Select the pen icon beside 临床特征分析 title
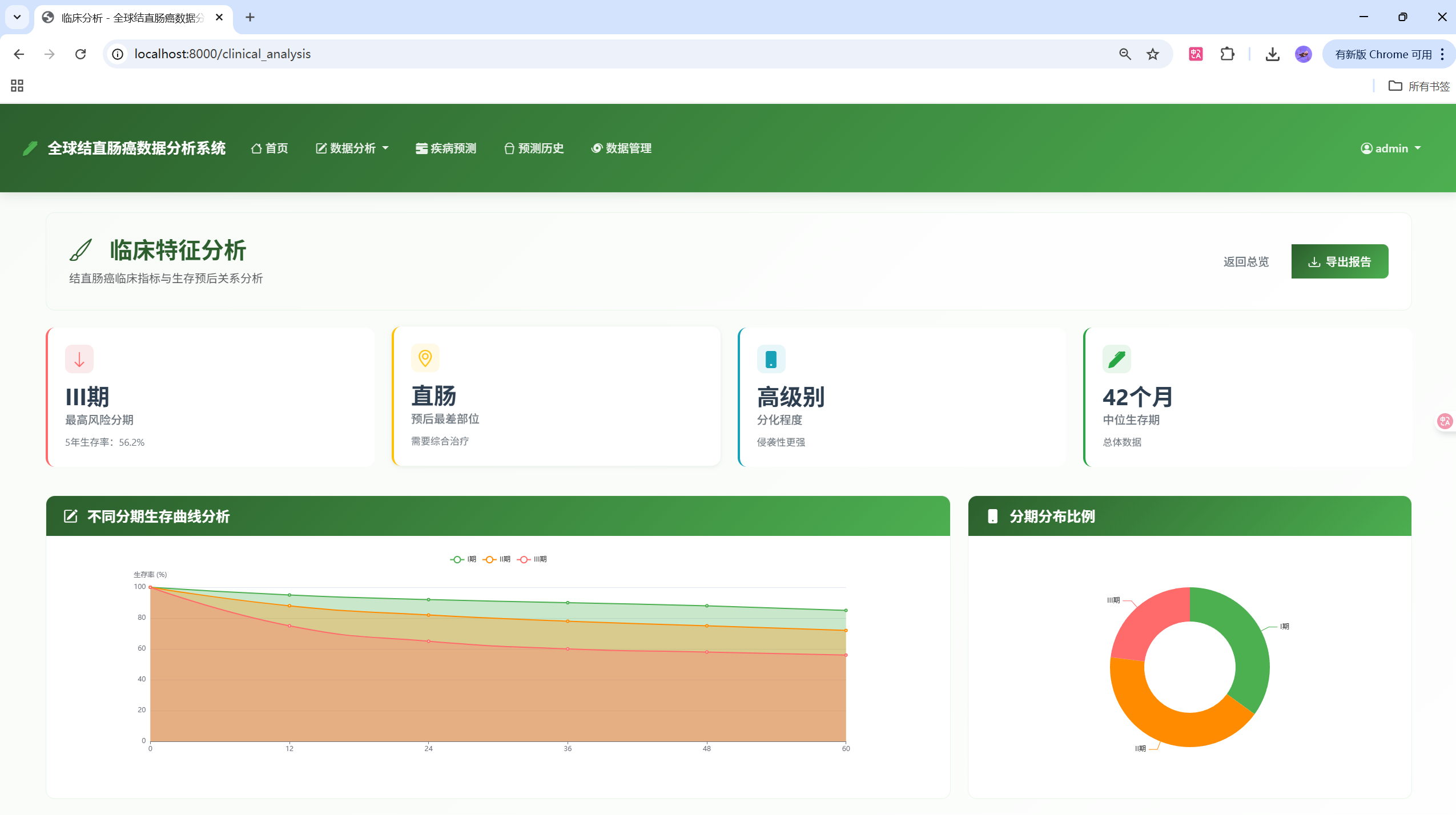Viewport: 1456px width, 815px height. 82,249
